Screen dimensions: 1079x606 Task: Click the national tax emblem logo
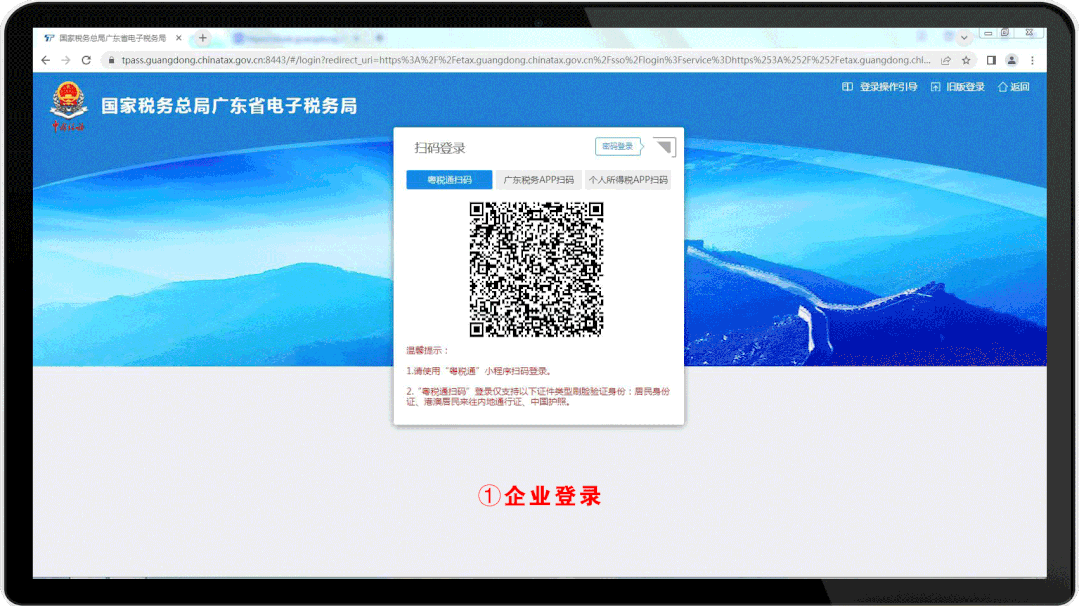pyautogui.click(x=68, y=105)
